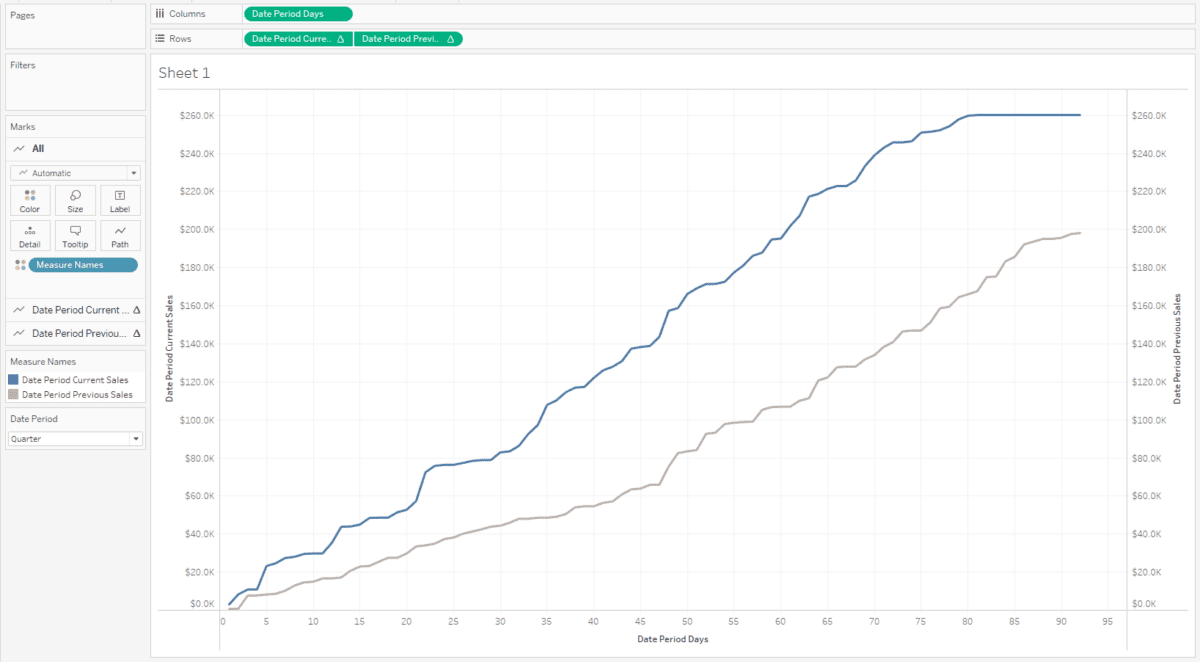
Task: Click the Color button in Marks card
Action: 30,201
